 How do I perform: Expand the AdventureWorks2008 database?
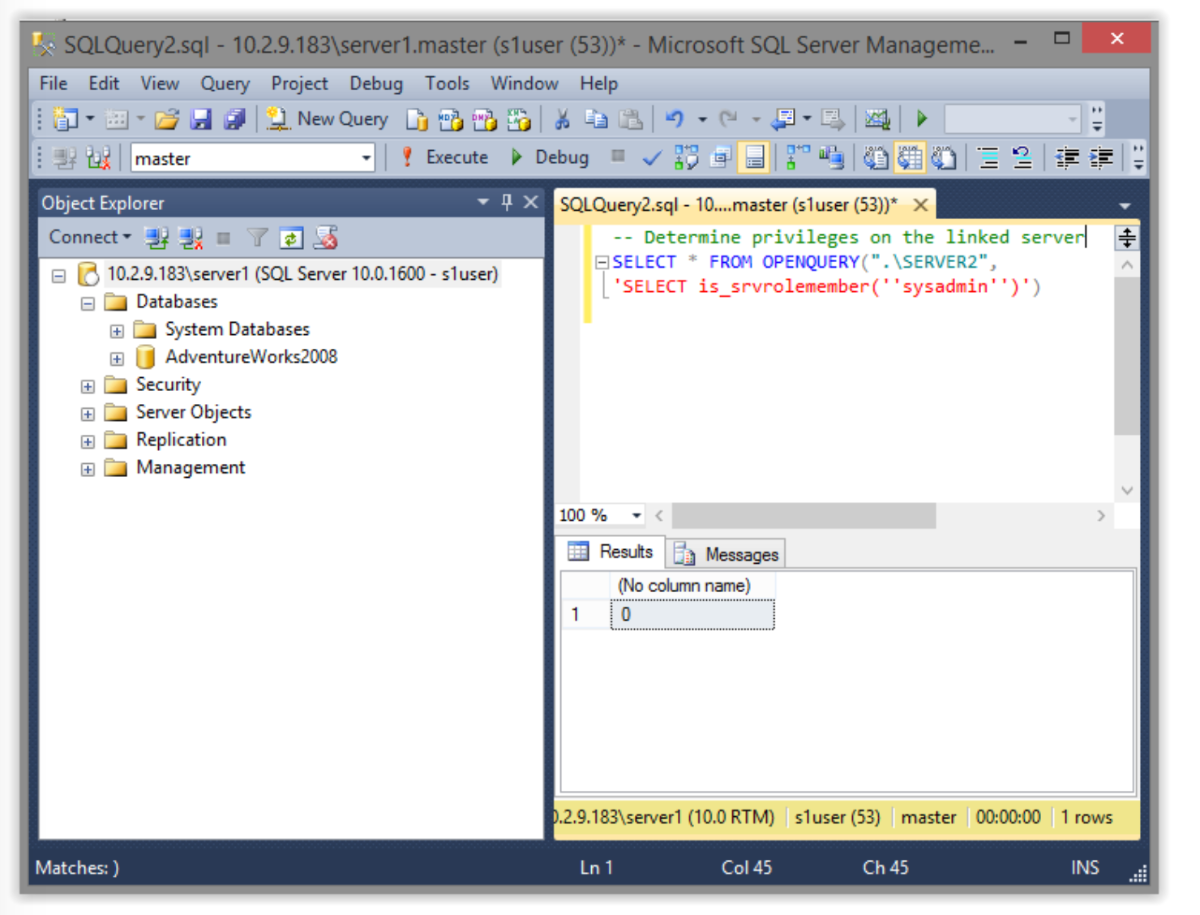click(117, 358)
